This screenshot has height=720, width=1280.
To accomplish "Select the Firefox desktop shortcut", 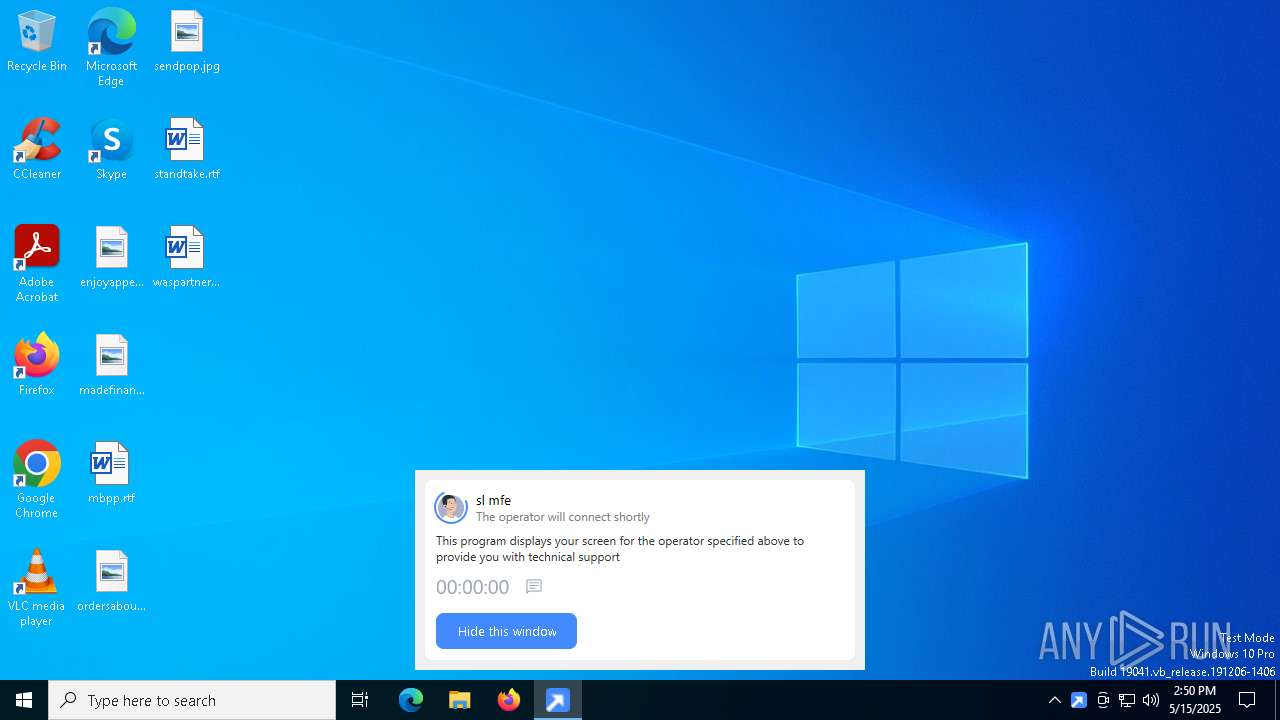I will tap(37, 366).
